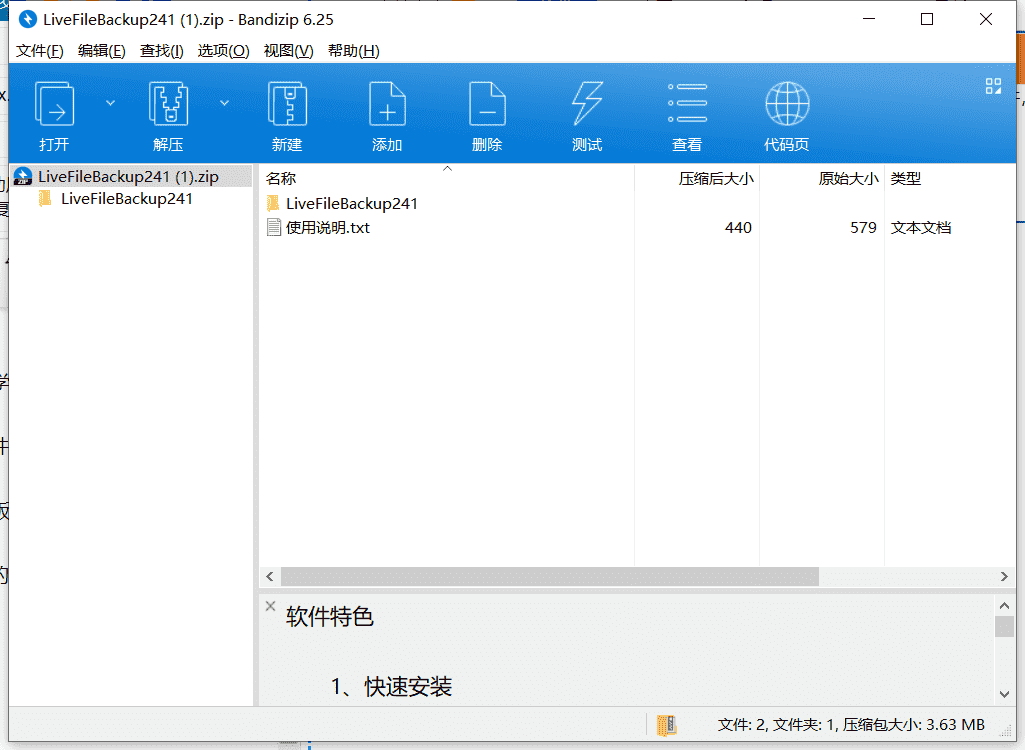Click the text file icon of 使用说明.txt
1025x750 pixels.
(274, 228)
